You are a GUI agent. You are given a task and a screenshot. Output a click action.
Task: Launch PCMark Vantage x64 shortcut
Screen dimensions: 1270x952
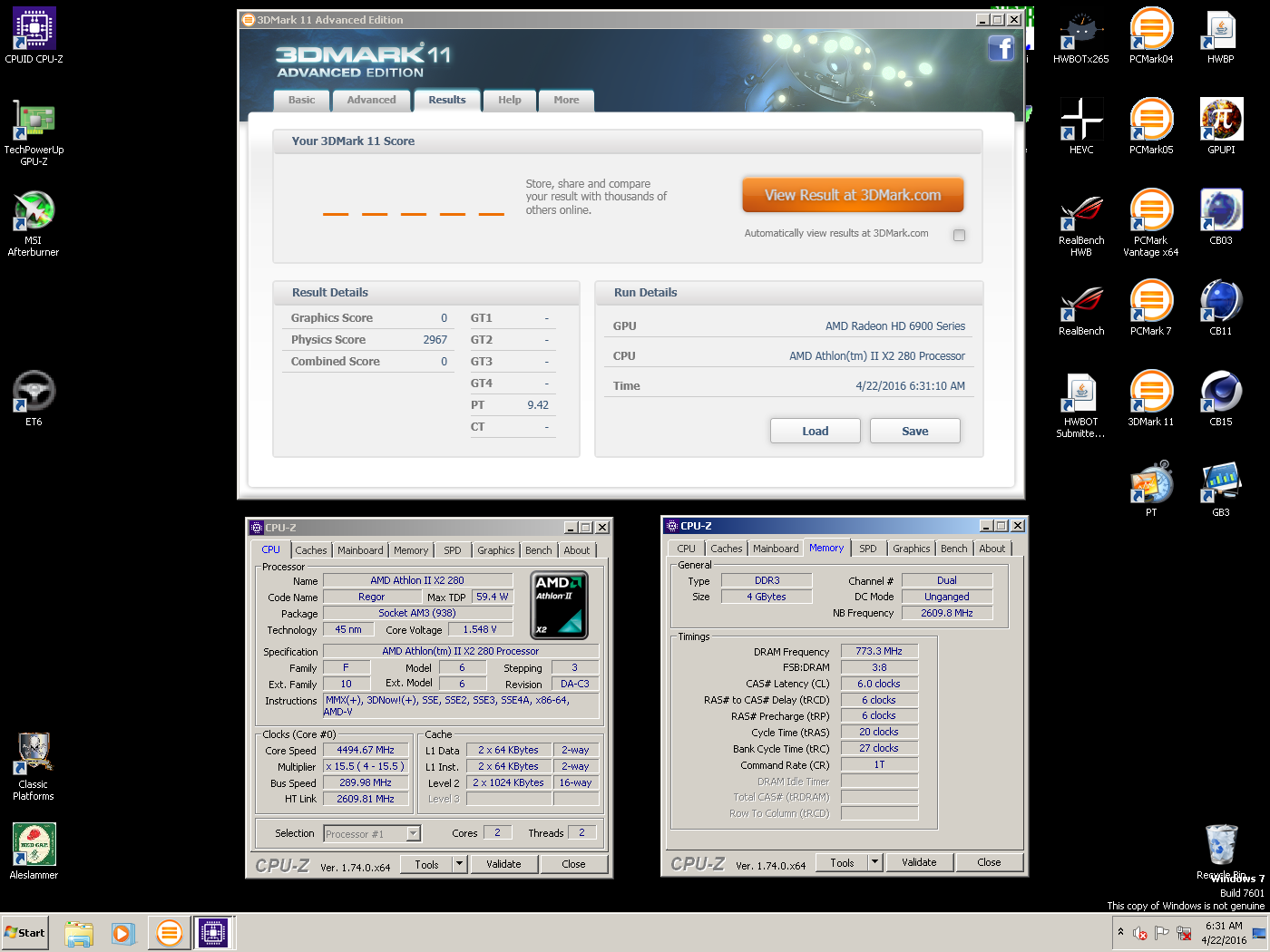[x=1151, y=223]
